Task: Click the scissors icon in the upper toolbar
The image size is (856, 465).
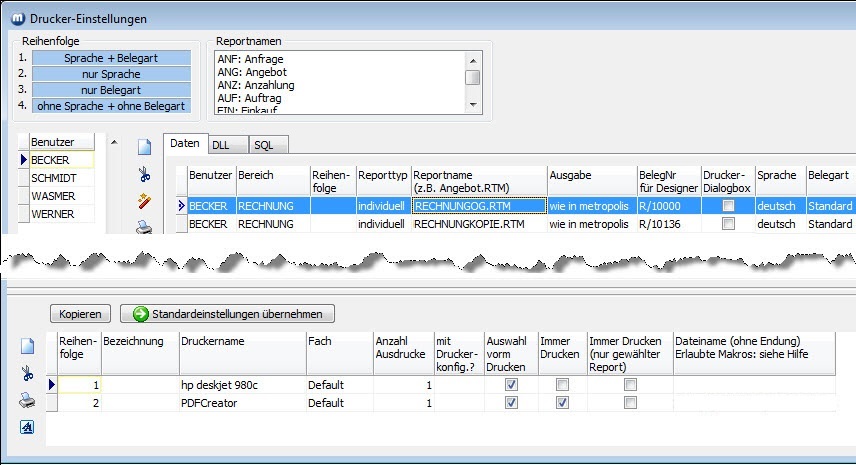Action: tap(144, 175)
